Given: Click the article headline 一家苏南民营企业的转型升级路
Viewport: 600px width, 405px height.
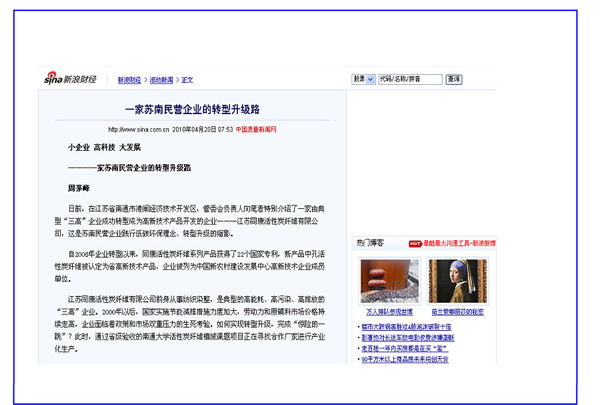Looking at the screenshot, I should click(192, 109).
